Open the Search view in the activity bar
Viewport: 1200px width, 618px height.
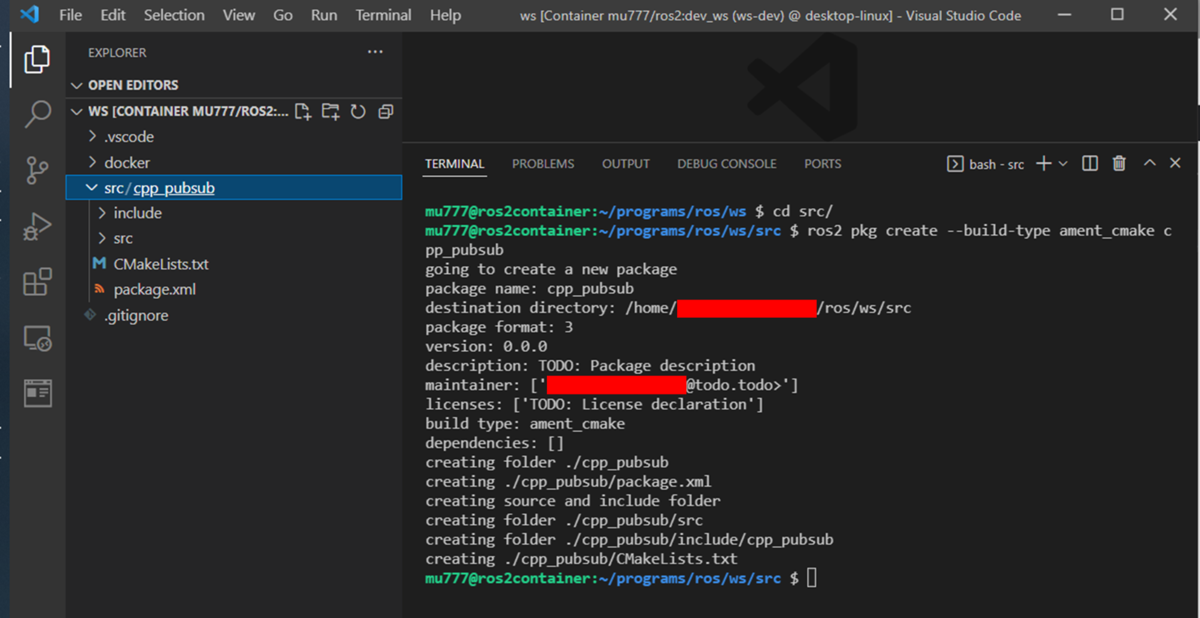coord(37,113)
